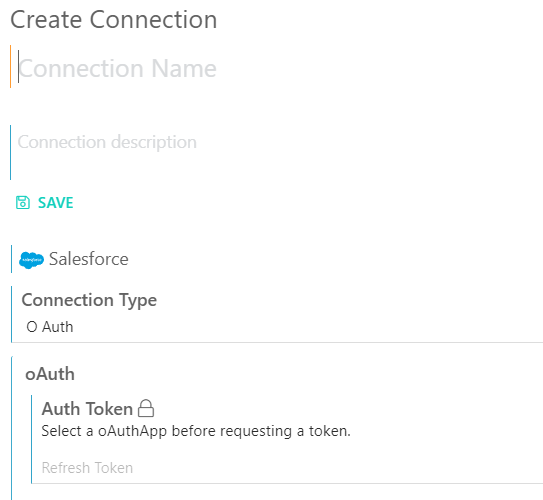
Task: Click the SAVE text button
Action: tap(55, 203)
